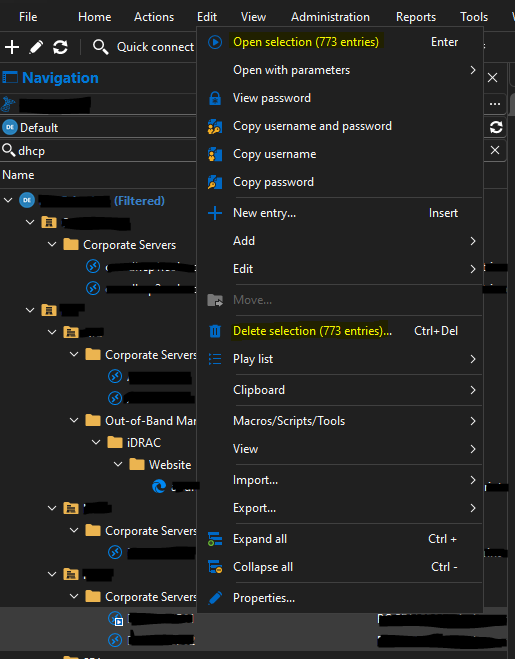Click the Delete selection trash icon
Image resolution: width=515 pixels, height=659 pixels.
(215, 331)
